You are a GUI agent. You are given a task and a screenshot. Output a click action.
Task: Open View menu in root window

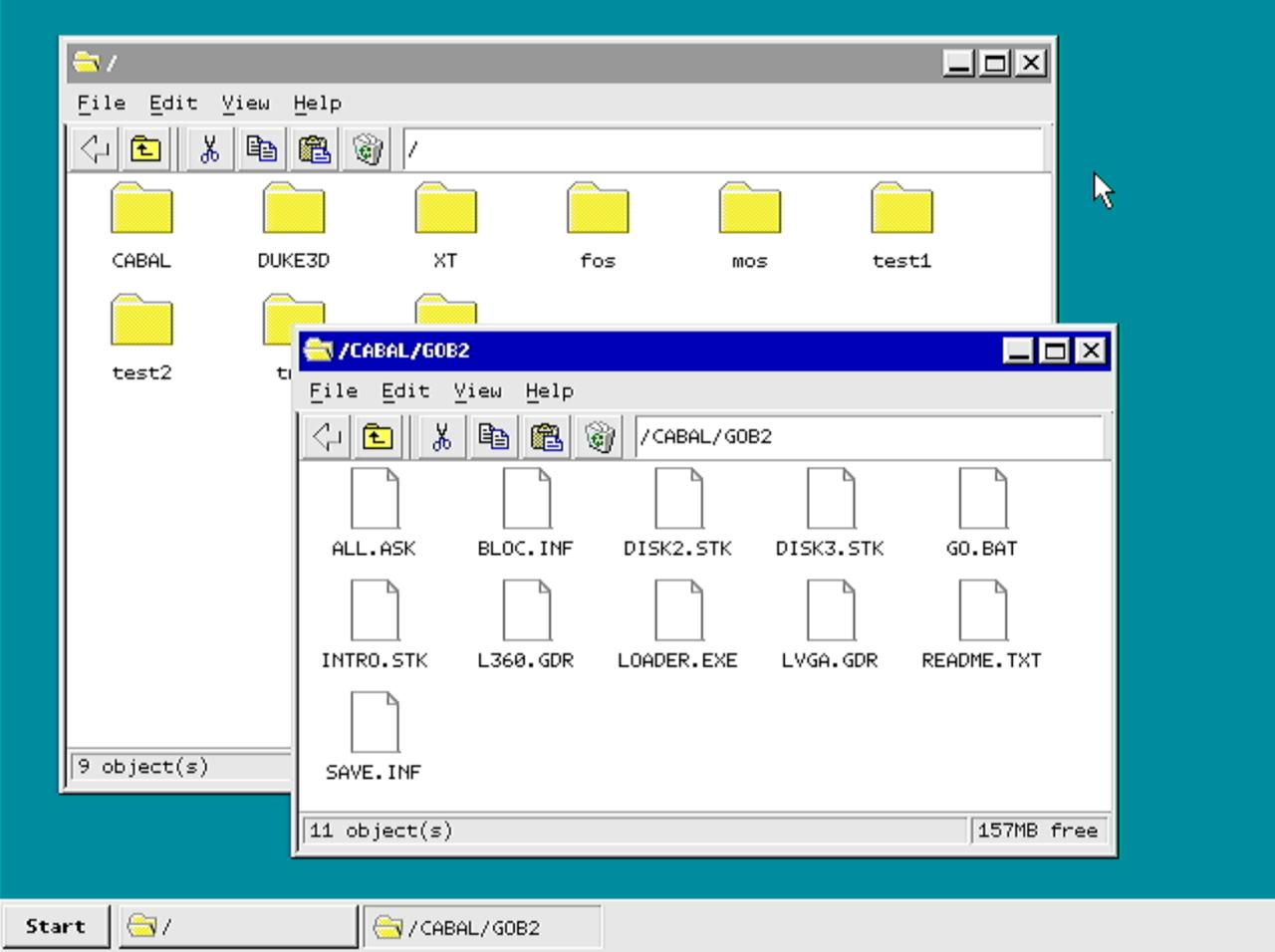[x=246, y=103]
